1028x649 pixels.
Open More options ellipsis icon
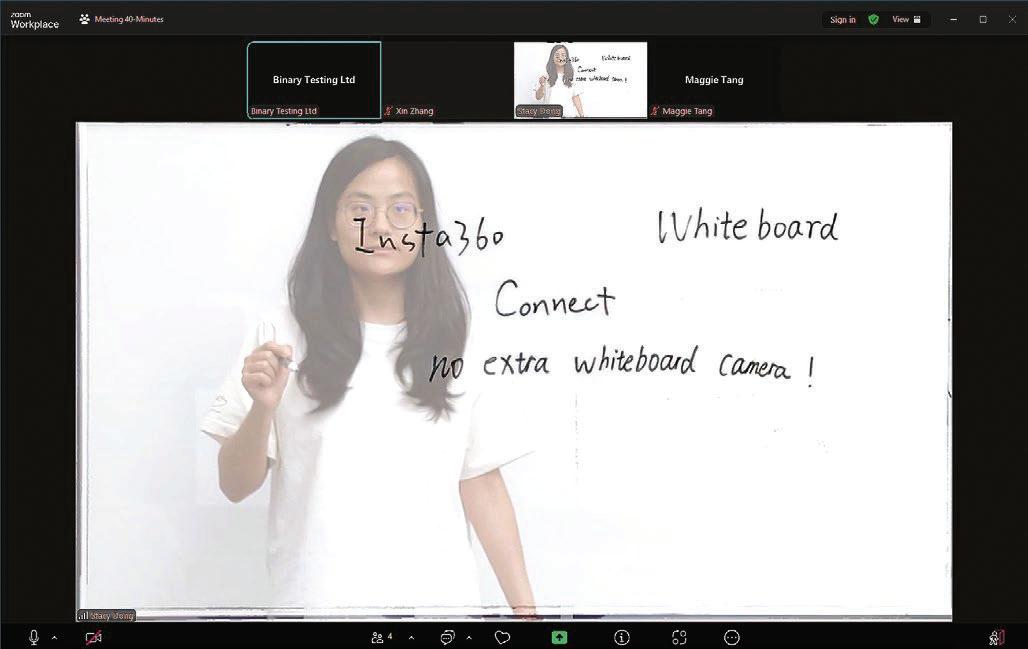tap(732, 637)
